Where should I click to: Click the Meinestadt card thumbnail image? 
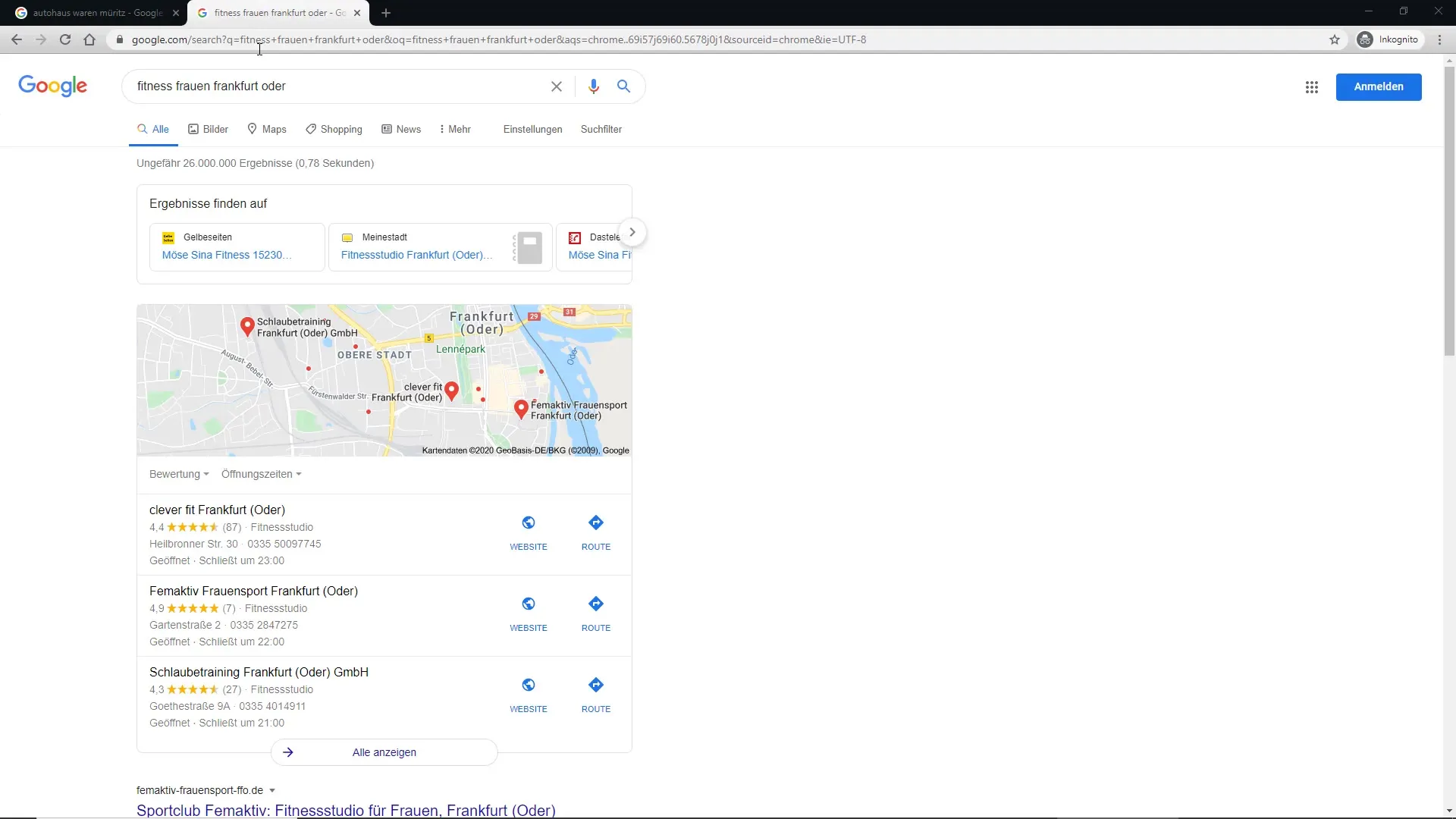click(529, 248)
